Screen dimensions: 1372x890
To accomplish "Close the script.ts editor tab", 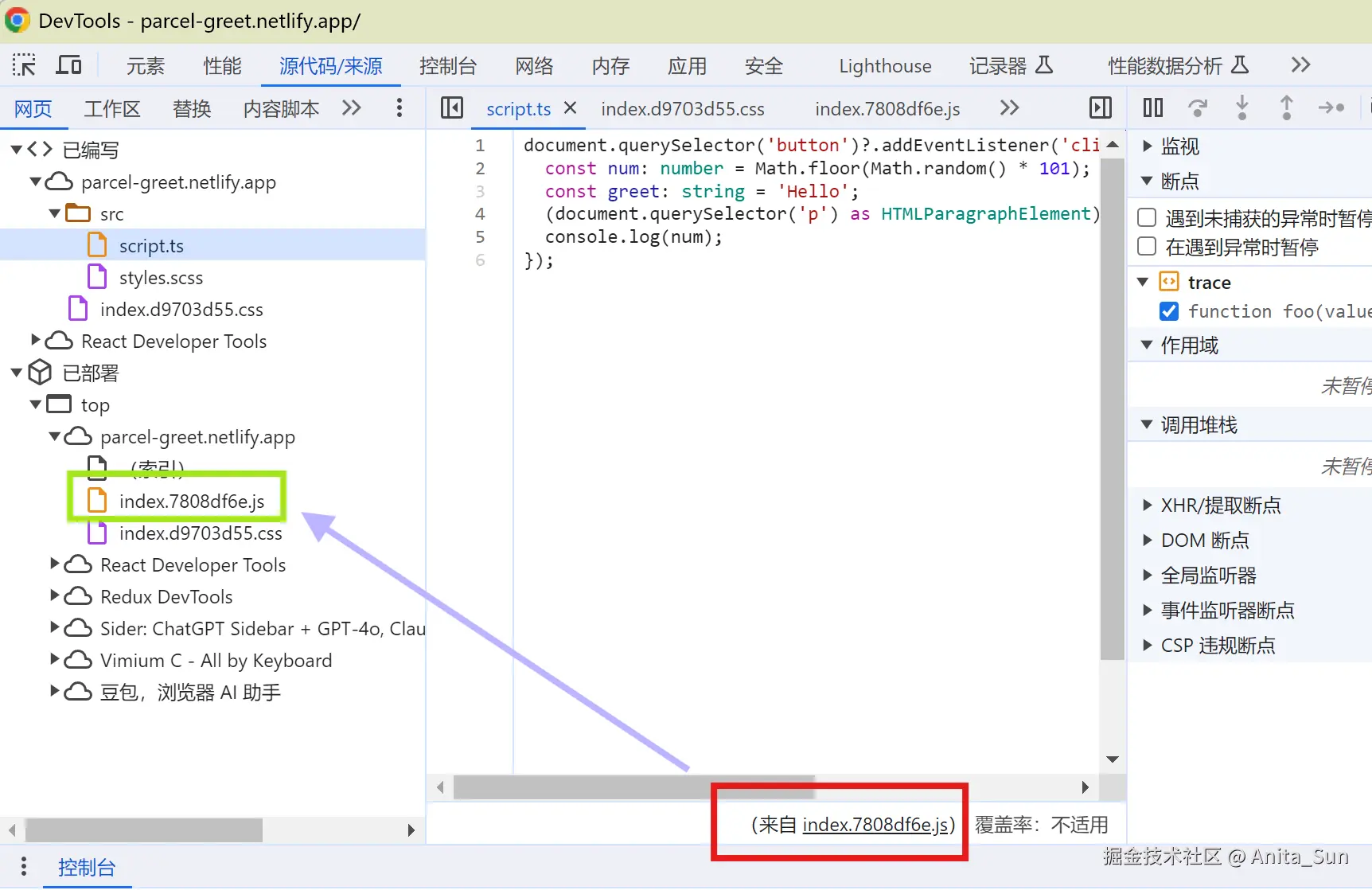I will [x=570, y=107].
